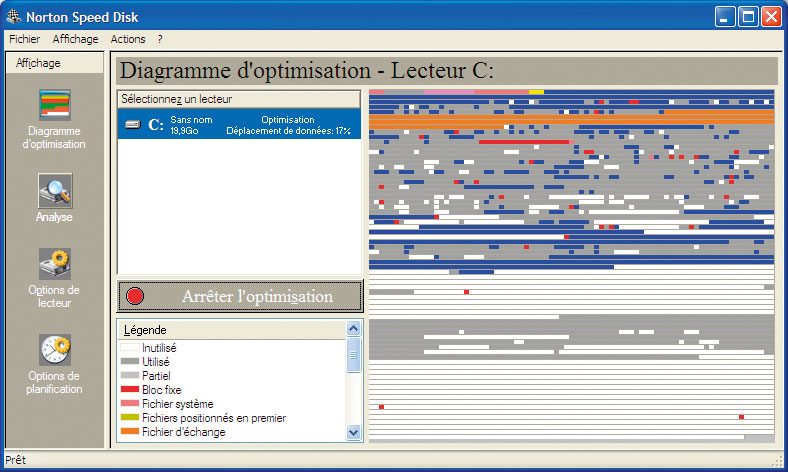This screenshot has width=788, height=472.
Task: Click the yellow segment atop disk map
Action: [536, 92]
